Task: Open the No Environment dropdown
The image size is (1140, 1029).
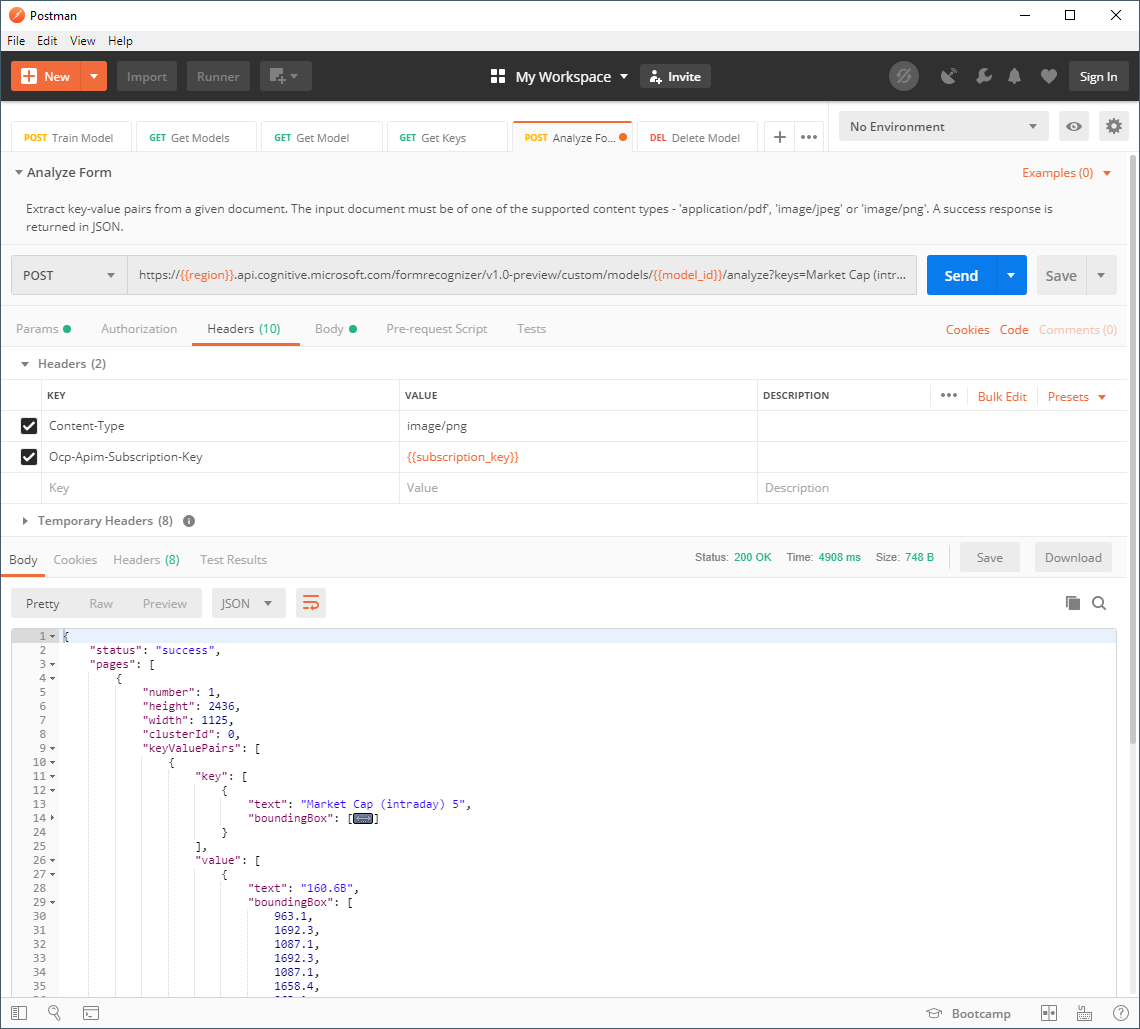Action: point(944,127)
